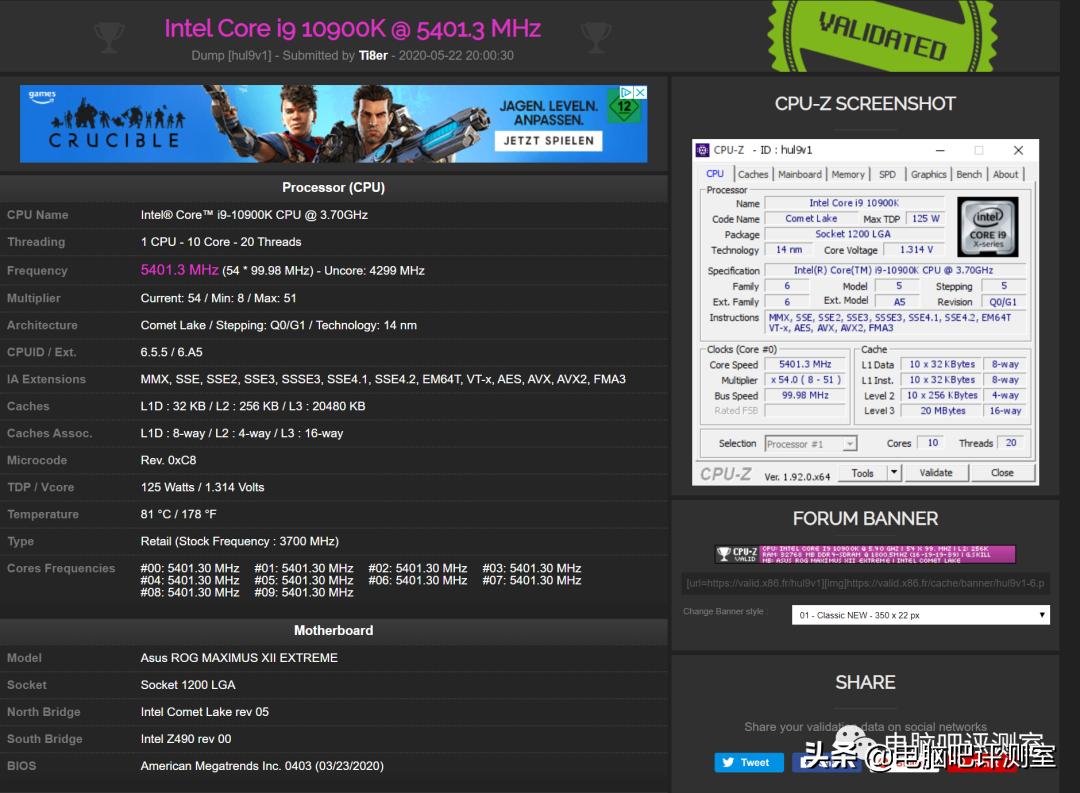Click the Validate button in CPU-Z
1080x793 pixels.
pyautogui.click(x=936, y=472)
